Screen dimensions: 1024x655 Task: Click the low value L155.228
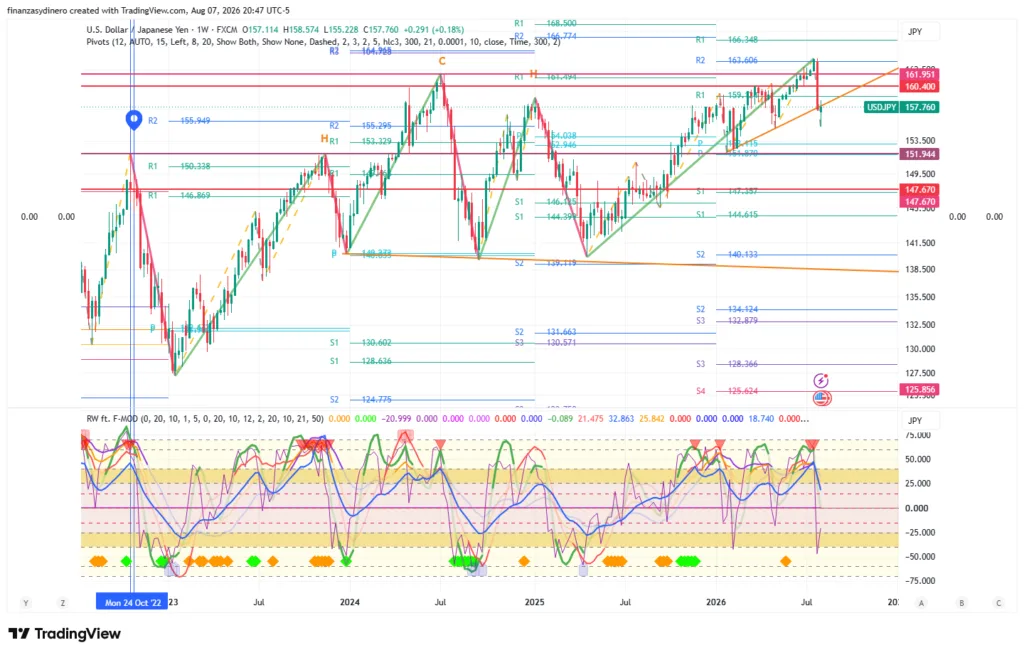[x=341, y=29]
